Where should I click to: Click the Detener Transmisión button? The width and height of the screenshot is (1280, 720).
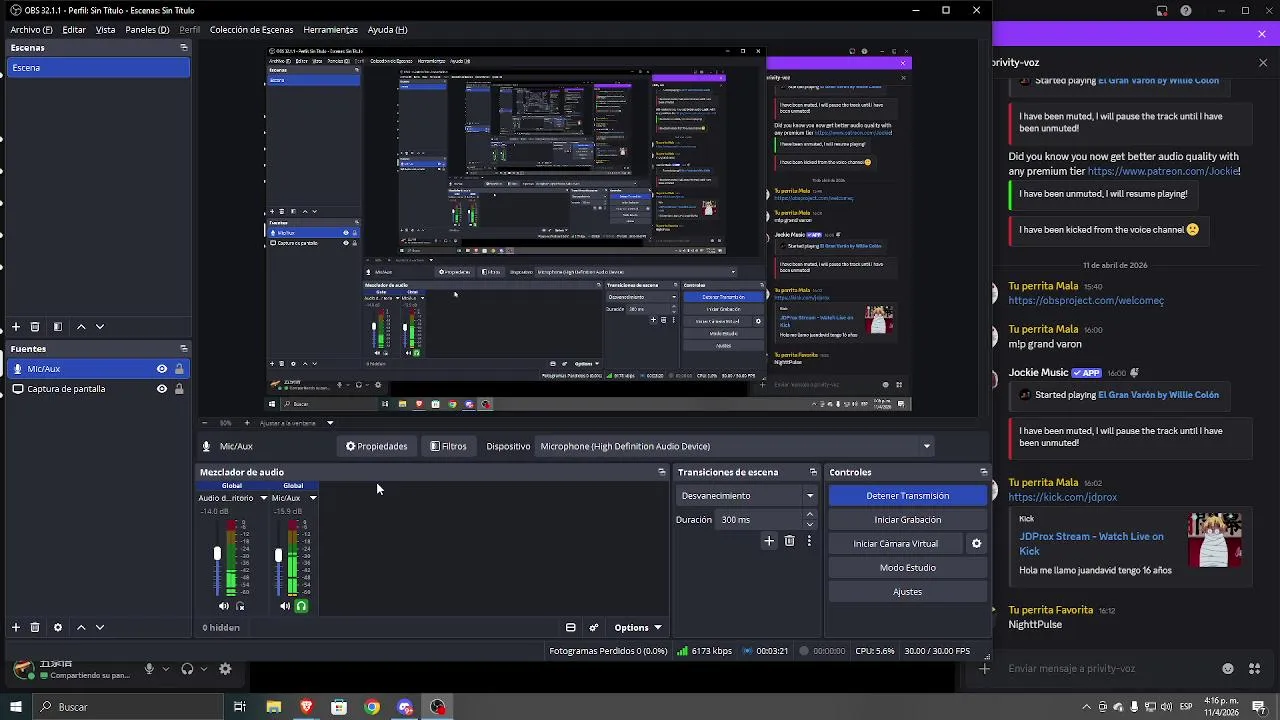click(907, 496)
